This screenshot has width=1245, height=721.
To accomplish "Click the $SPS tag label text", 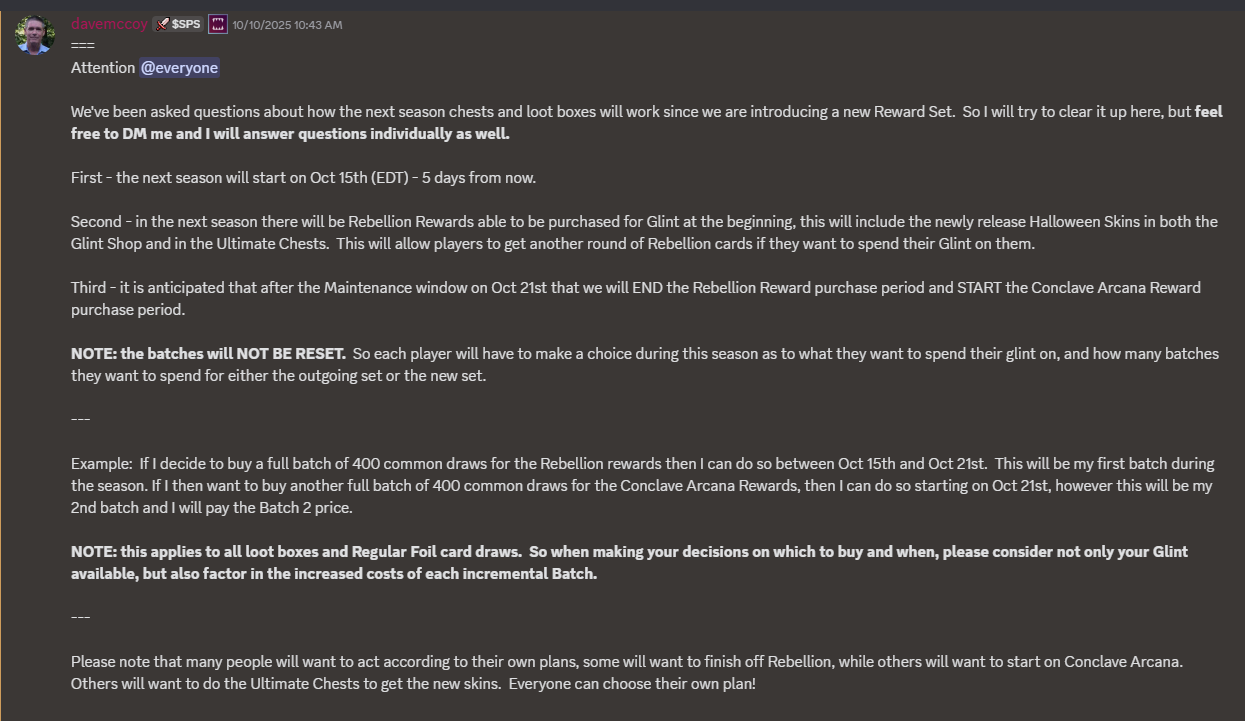I will coord(186,24).
